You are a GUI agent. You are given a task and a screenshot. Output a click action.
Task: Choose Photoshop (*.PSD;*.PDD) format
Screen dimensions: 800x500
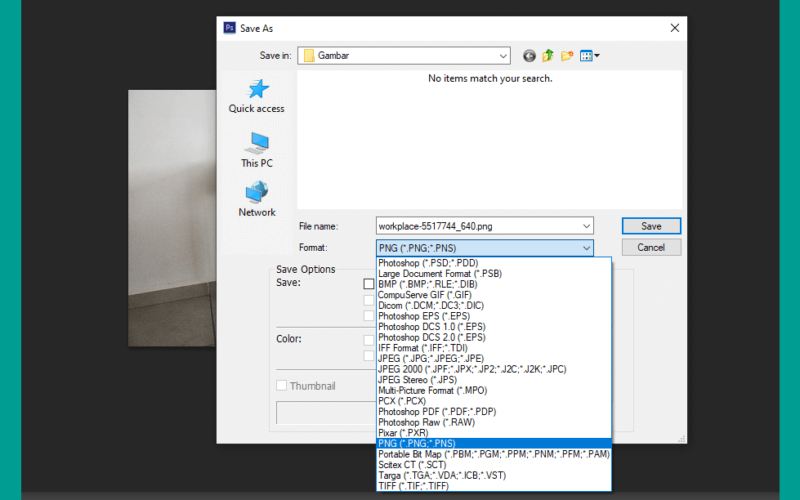click(x=493, y=263)
